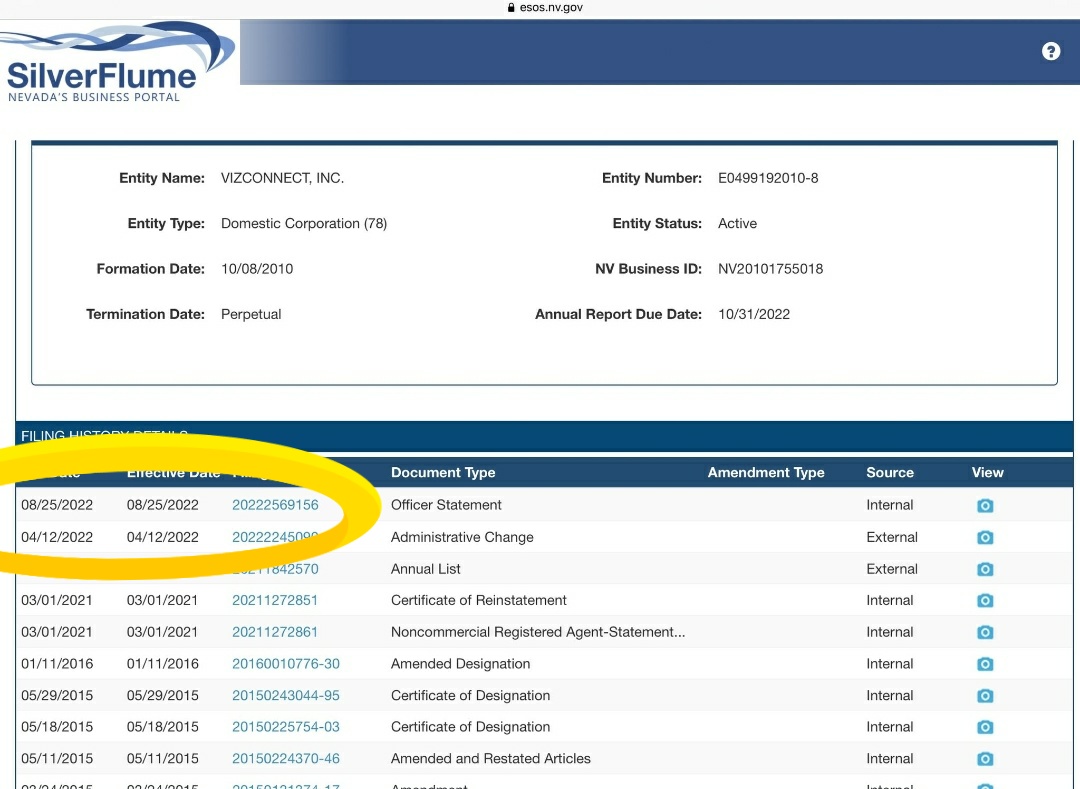
Task: Click the Annual List document type cell
Action: pyautogui.click(x=425, y=569)
